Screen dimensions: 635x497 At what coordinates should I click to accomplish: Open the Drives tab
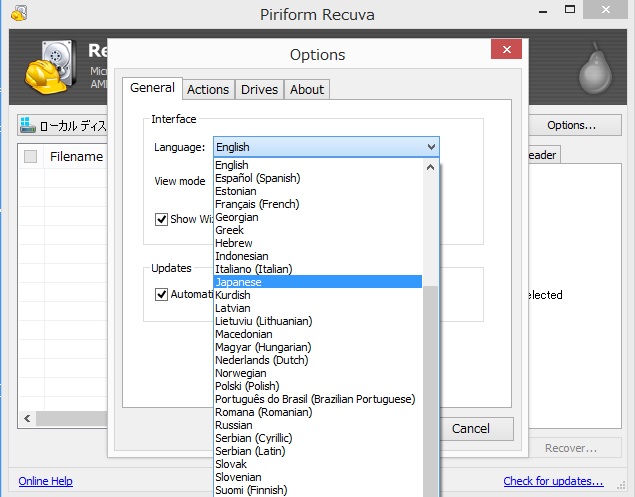click(x=260, y=90)
